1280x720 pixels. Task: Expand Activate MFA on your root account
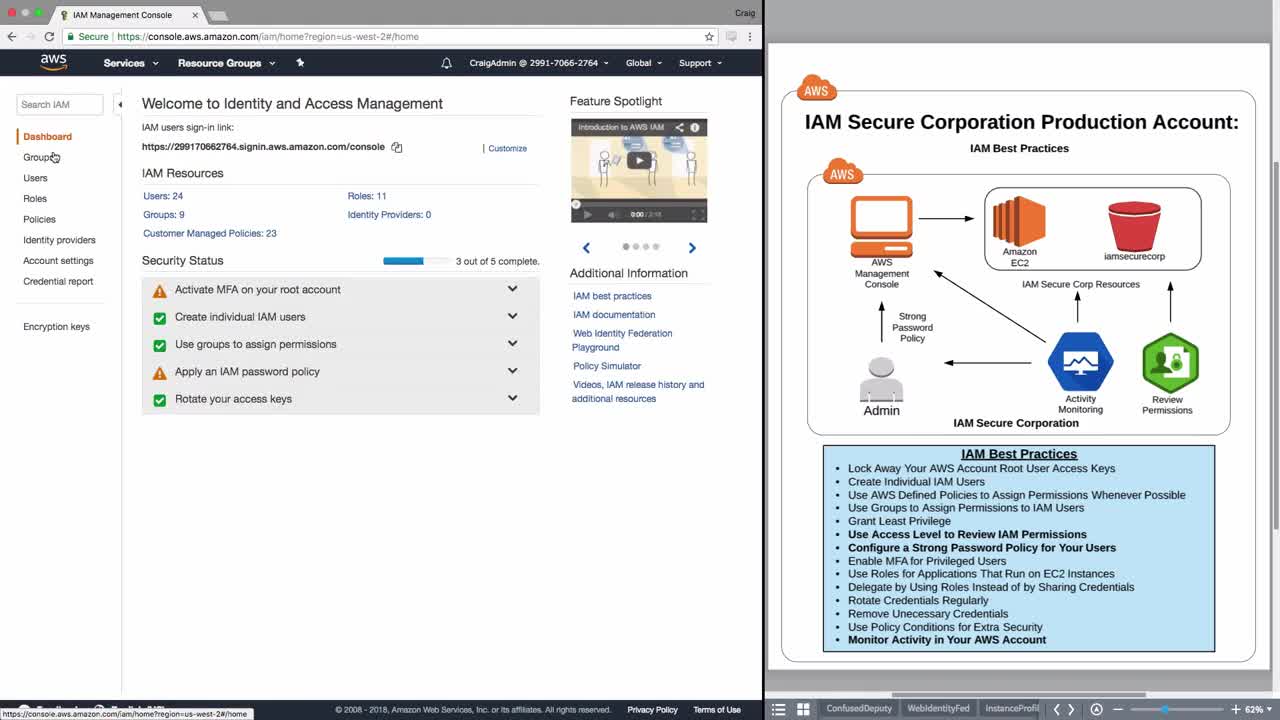tap(512, 289)
